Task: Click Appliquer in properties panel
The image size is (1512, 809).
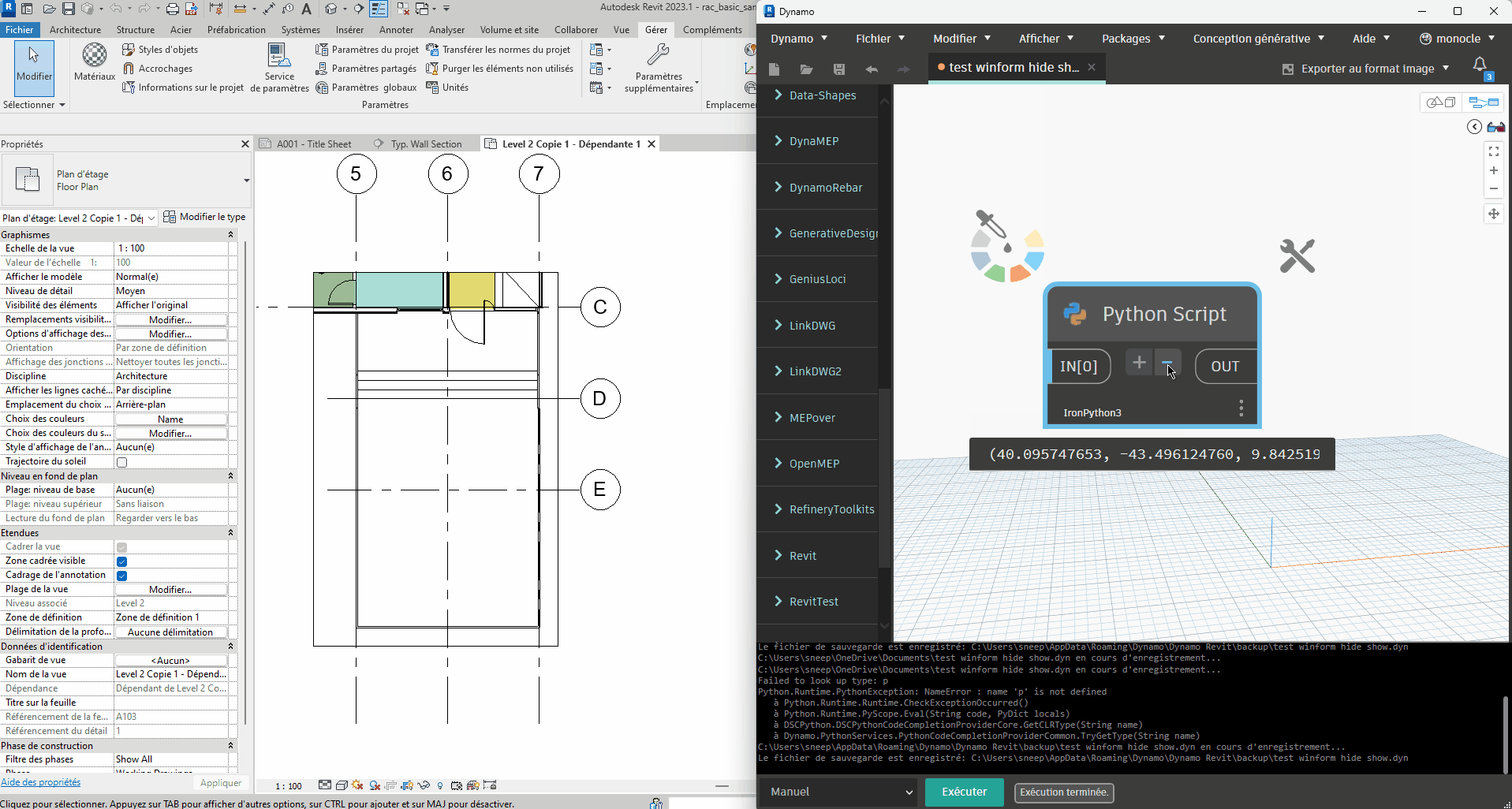Action: (221, 783)
